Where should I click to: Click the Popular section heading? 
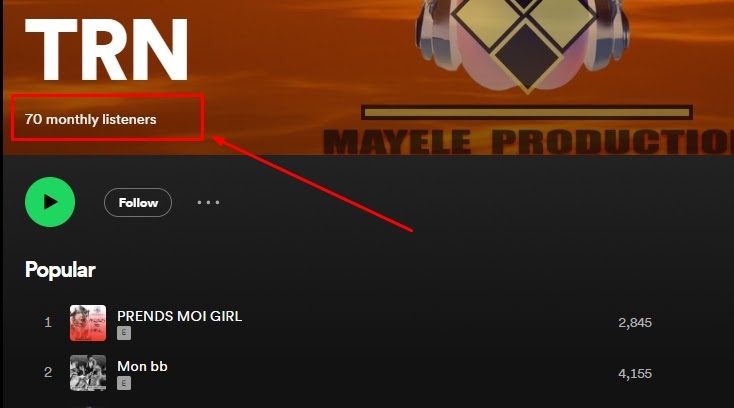tap(60, 270)
